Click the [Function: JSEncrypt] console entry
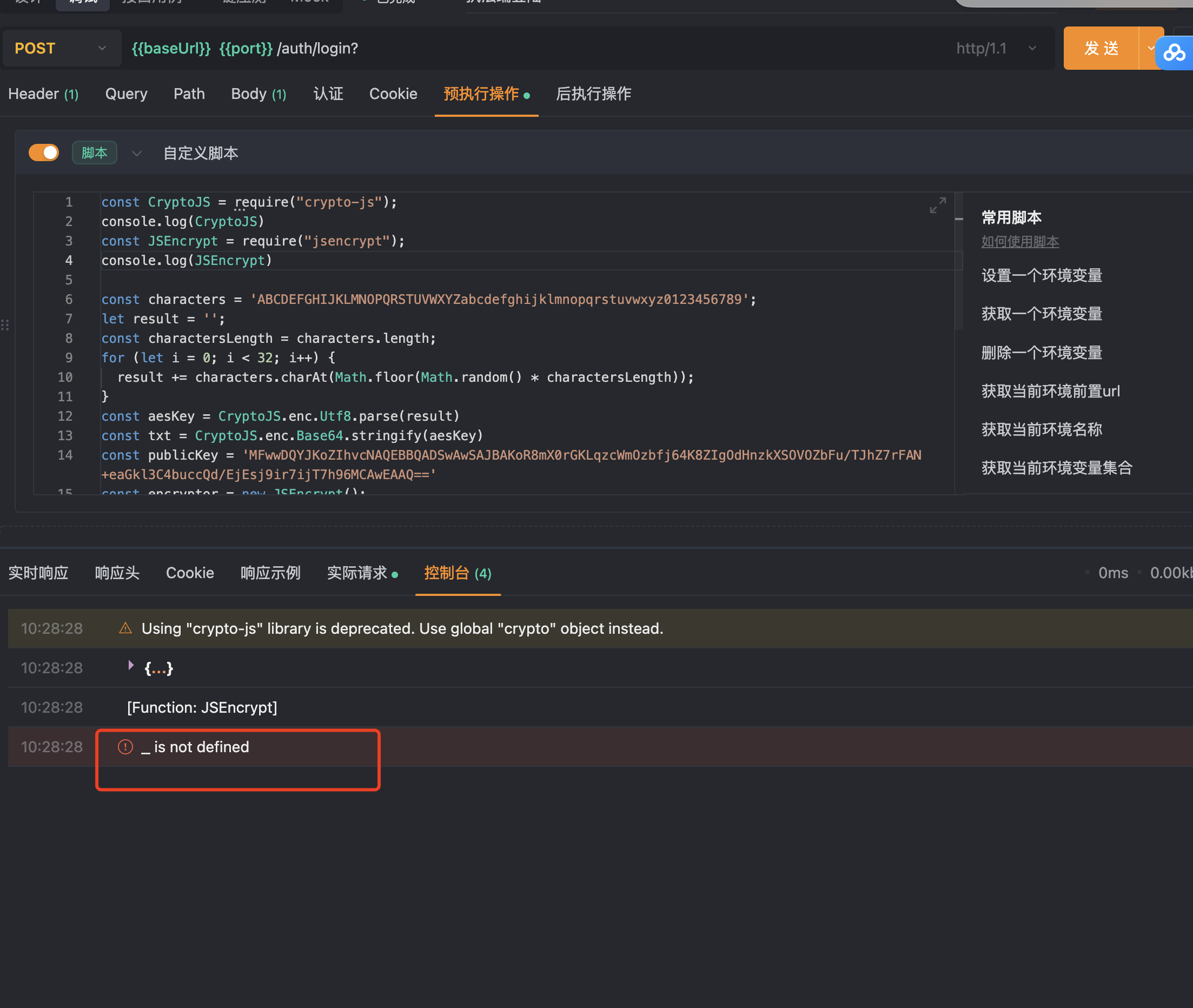 (202, 707)
